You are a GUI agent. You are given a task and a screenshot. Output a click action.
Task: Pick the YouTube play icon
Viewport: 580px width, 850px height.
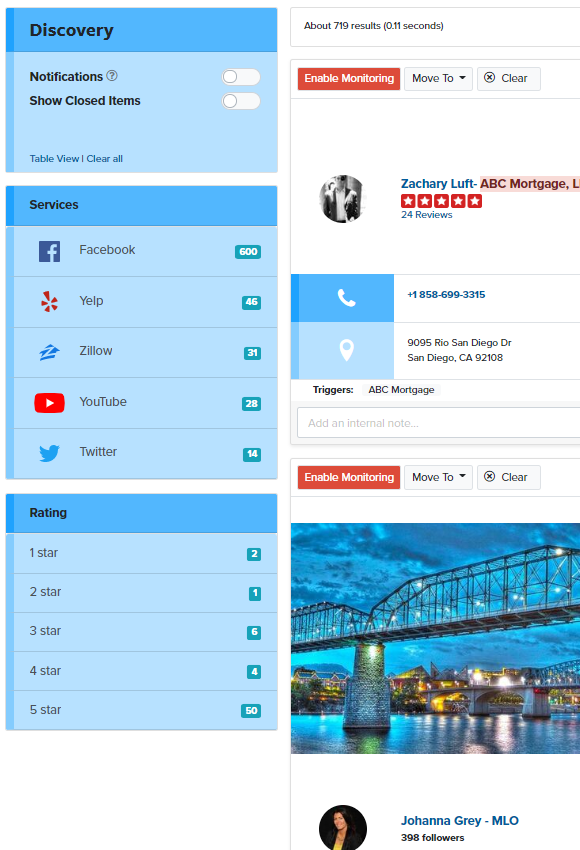pos(49,403)
